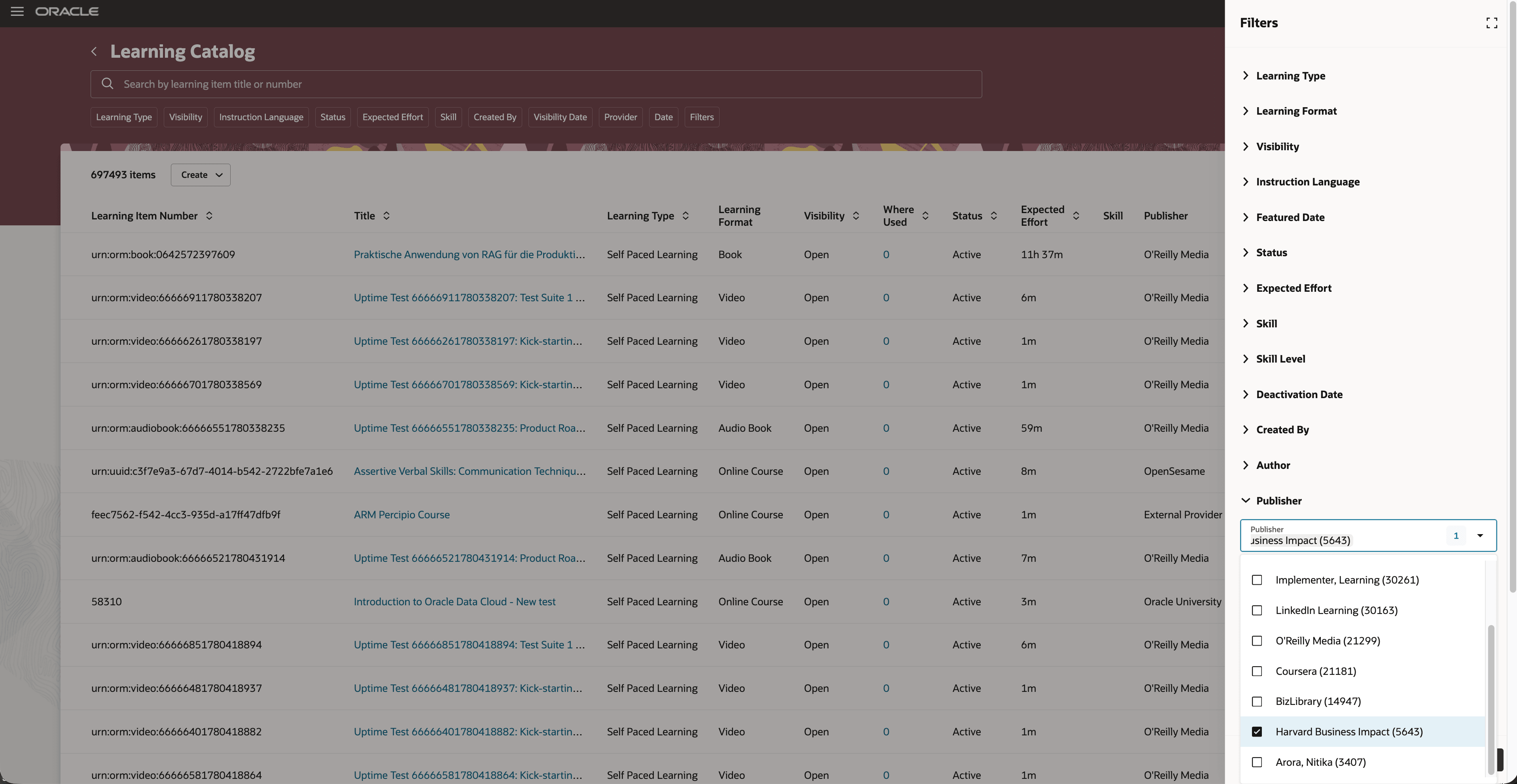This screenshot has height=784, width=1517.
Task: Click the Status filter chip
Action: (333, 117)
